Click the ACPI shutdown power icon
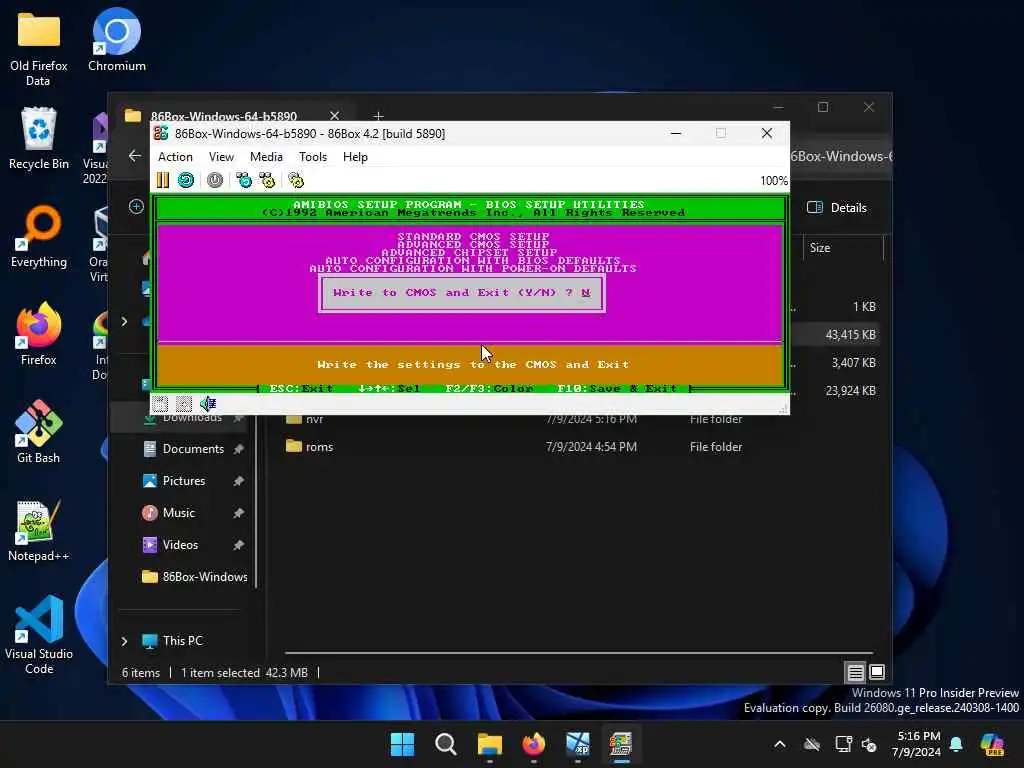Screen dimensions: 1024x768 coord(215,180)
